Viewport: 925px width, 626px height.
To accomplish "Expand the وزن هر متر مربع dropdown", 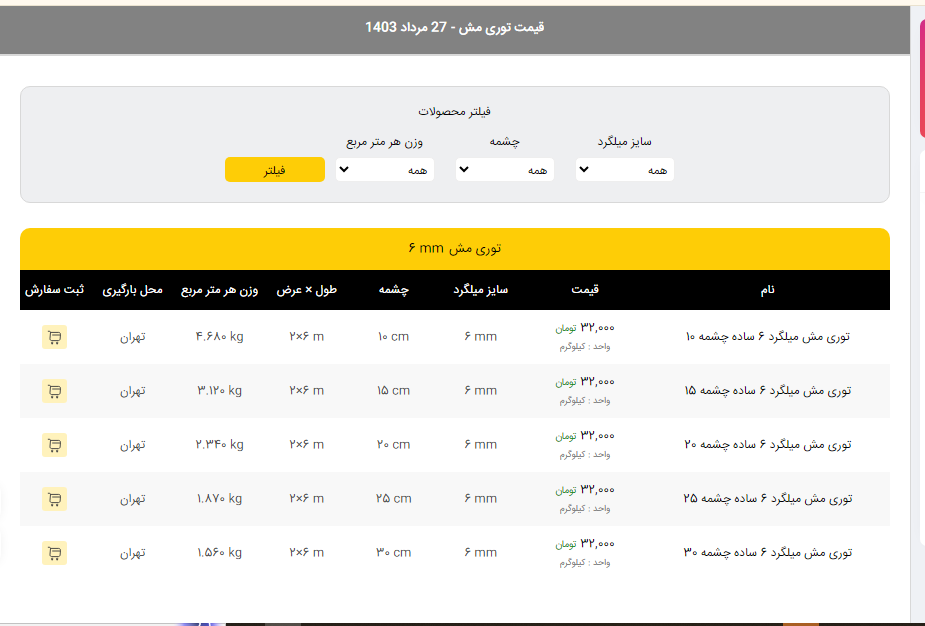I will 385,170.
